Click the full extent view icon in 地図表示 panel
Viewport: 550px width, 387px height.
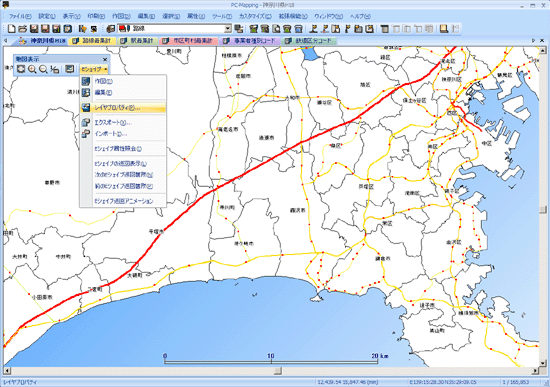pos(21,69)
